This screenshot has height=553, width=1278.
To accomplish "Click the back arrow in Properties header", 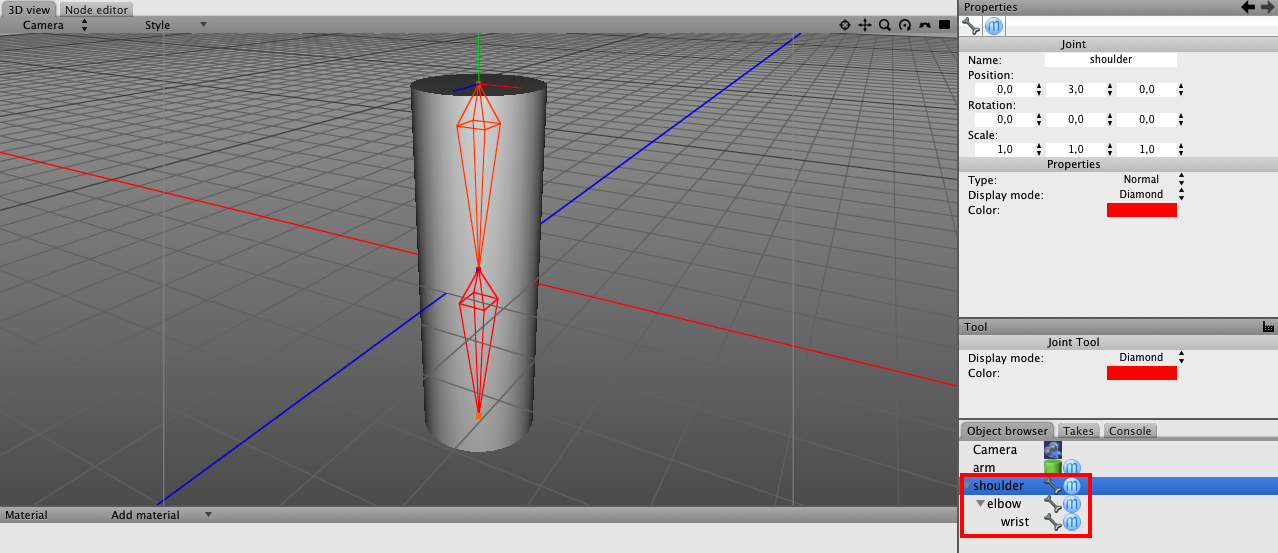I will (x=1248, y=7).
